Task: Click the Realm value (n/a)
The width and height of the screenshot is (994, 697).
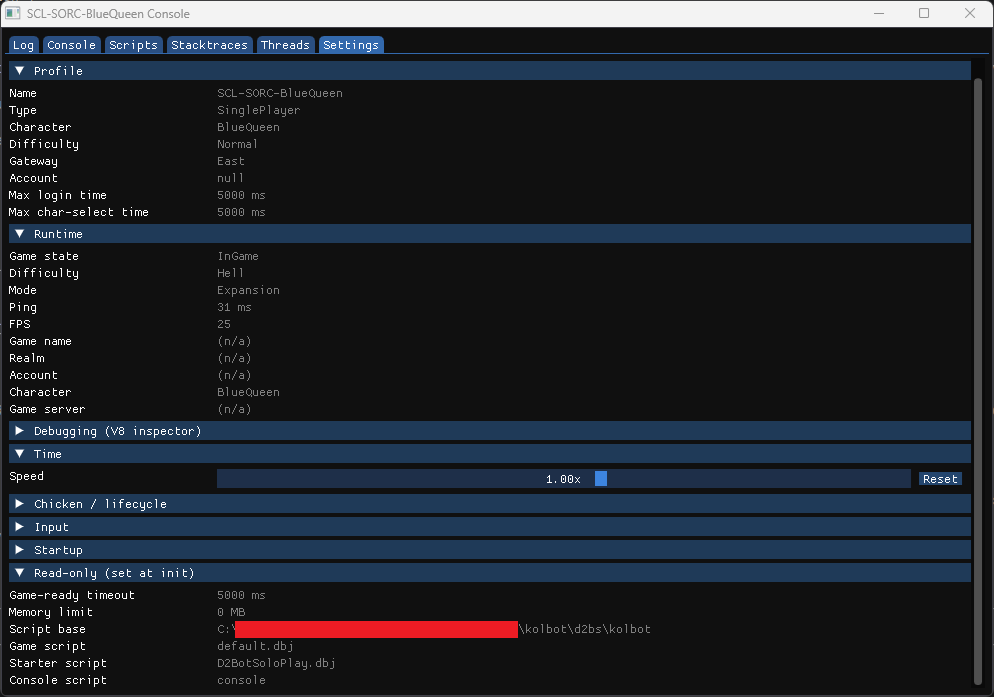Action: 234,358
